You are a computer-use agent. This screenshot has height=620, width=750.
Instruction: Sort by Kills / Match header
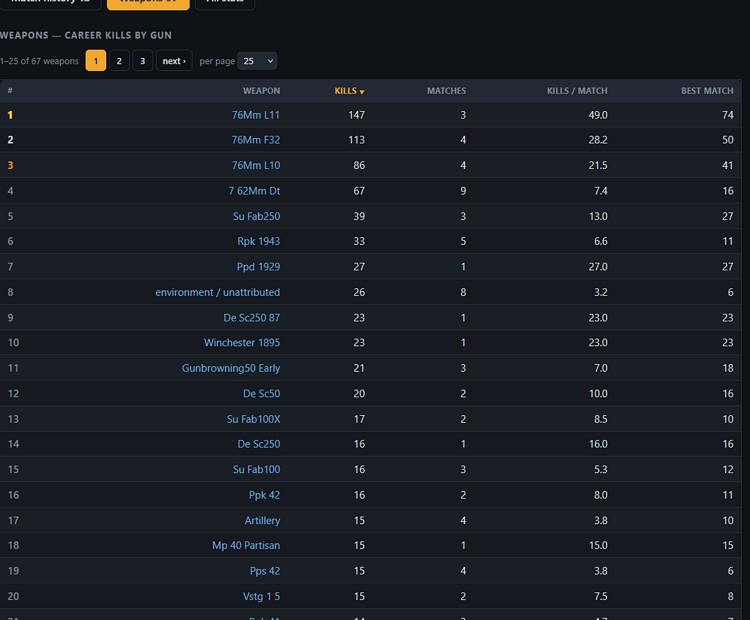pyautogui.click(x=577, y=91)
